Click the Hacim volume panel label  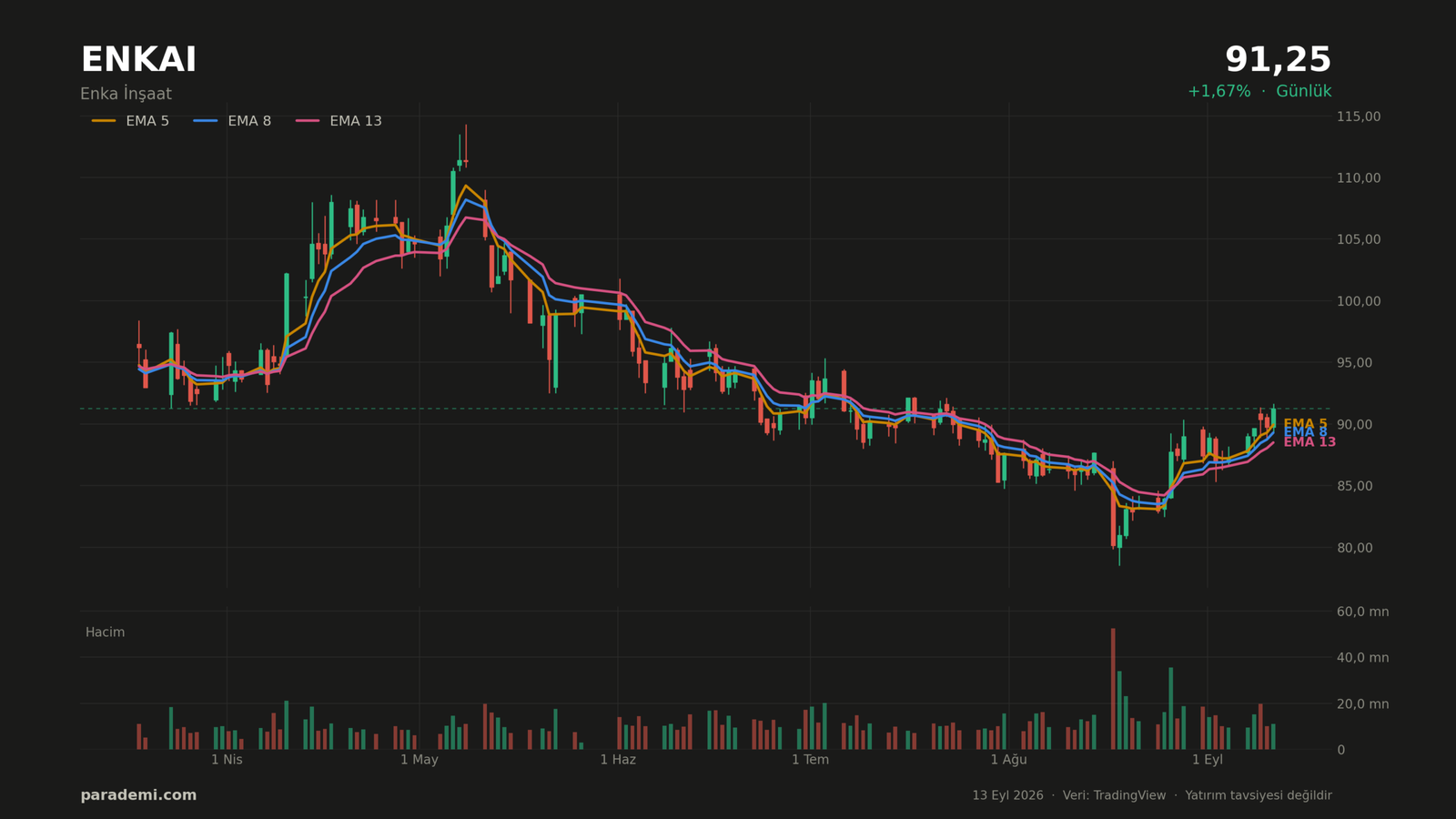click(105, 632)
